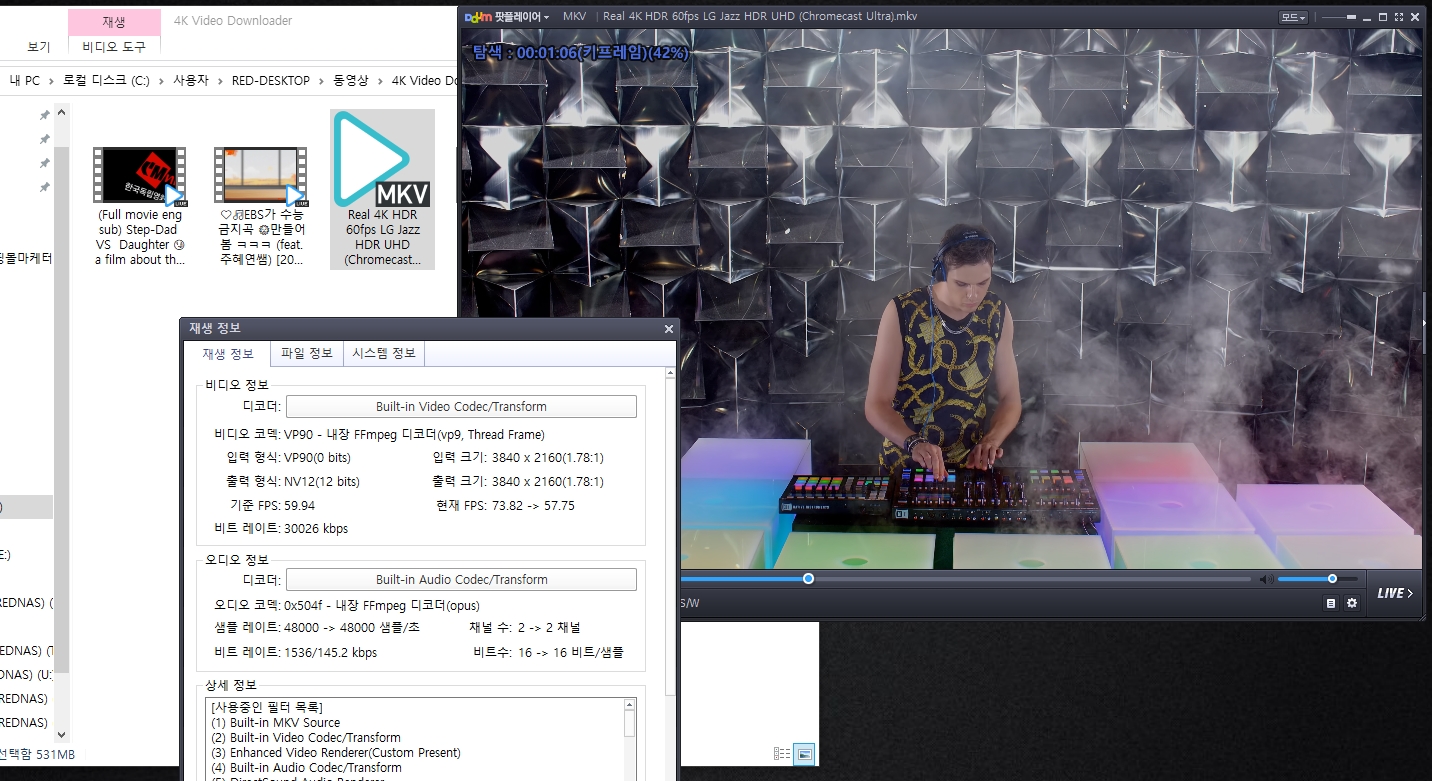
Task: Go to RED-DESKTOP breadcrumb in address bar
Action: 271,81
